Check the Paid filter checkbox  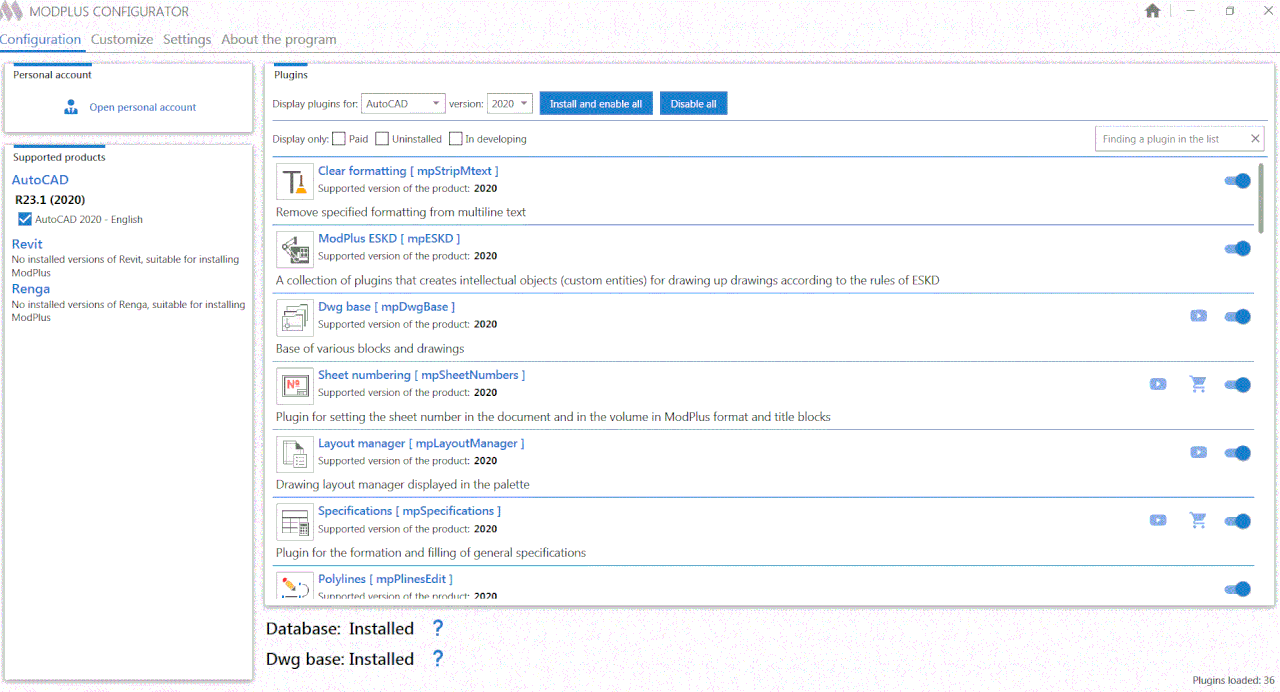[339, 139]
